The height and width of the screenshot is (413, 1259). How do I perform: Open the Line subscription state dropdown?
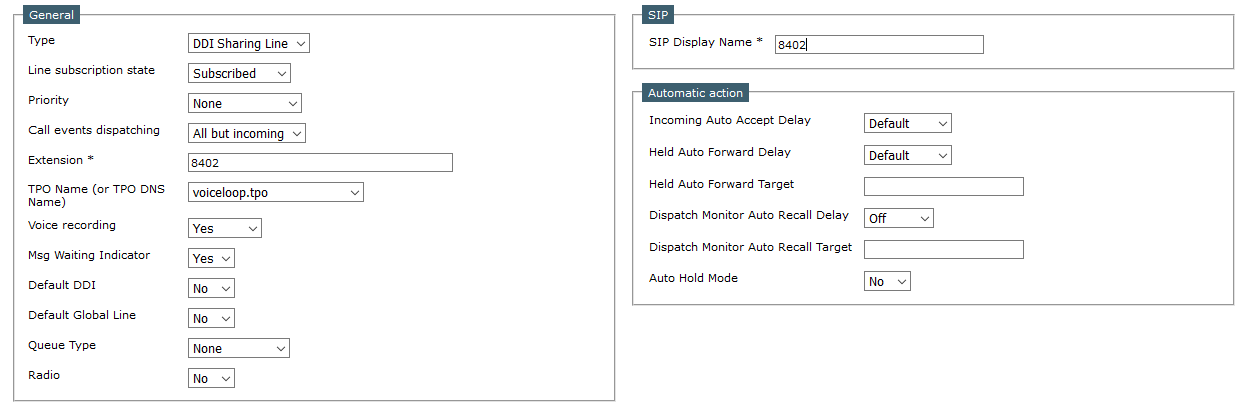coord(239,73)
